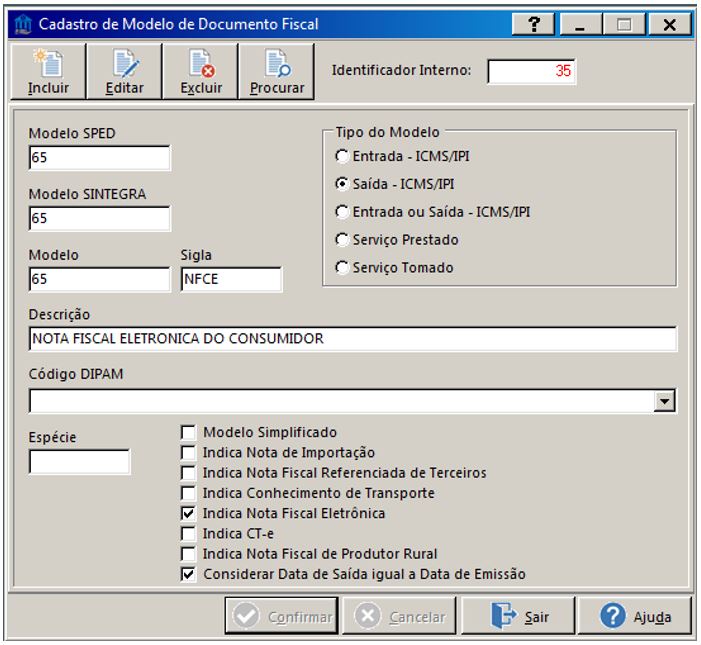Click the Cancelar button
This screenshot has width=701, height=645.
(399, 616)
